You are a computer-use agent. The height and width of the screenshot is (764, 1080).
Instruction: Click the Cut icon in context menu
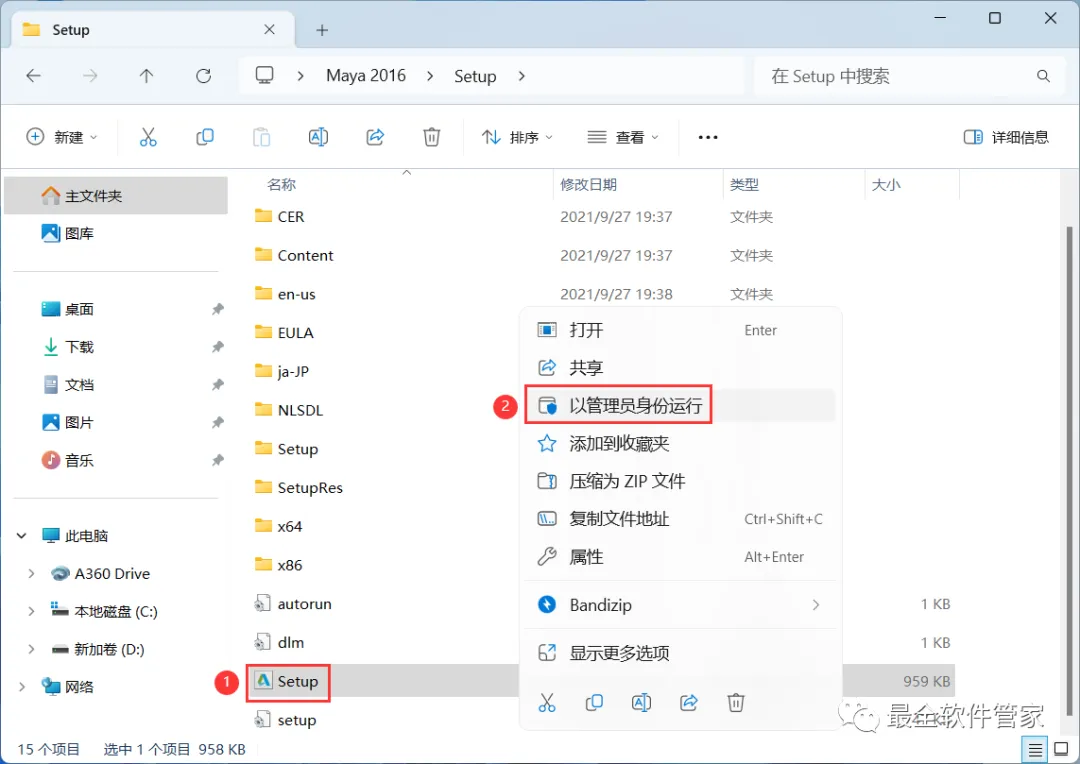tap(547, 703)
